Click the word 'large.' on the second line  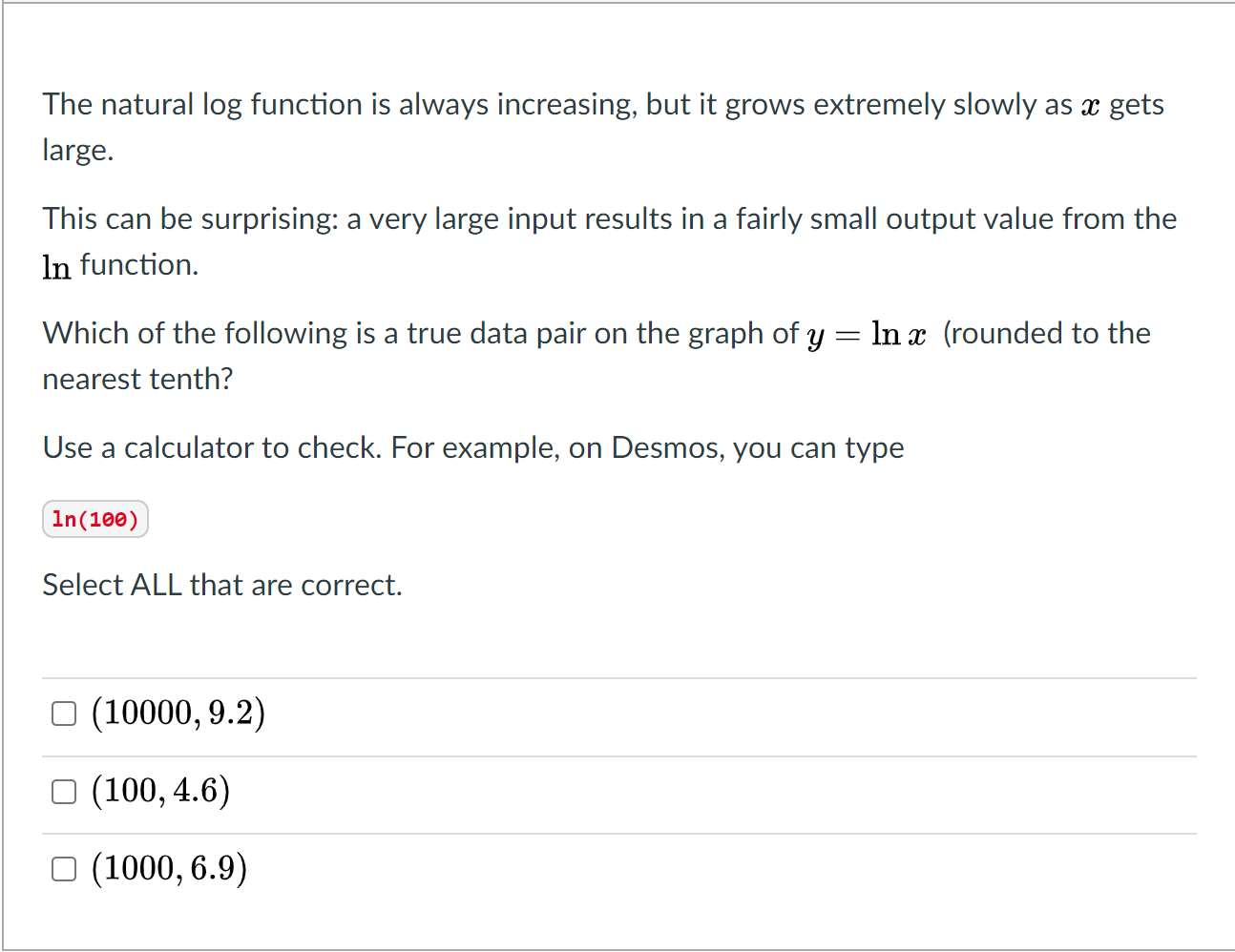coord(78,151)
